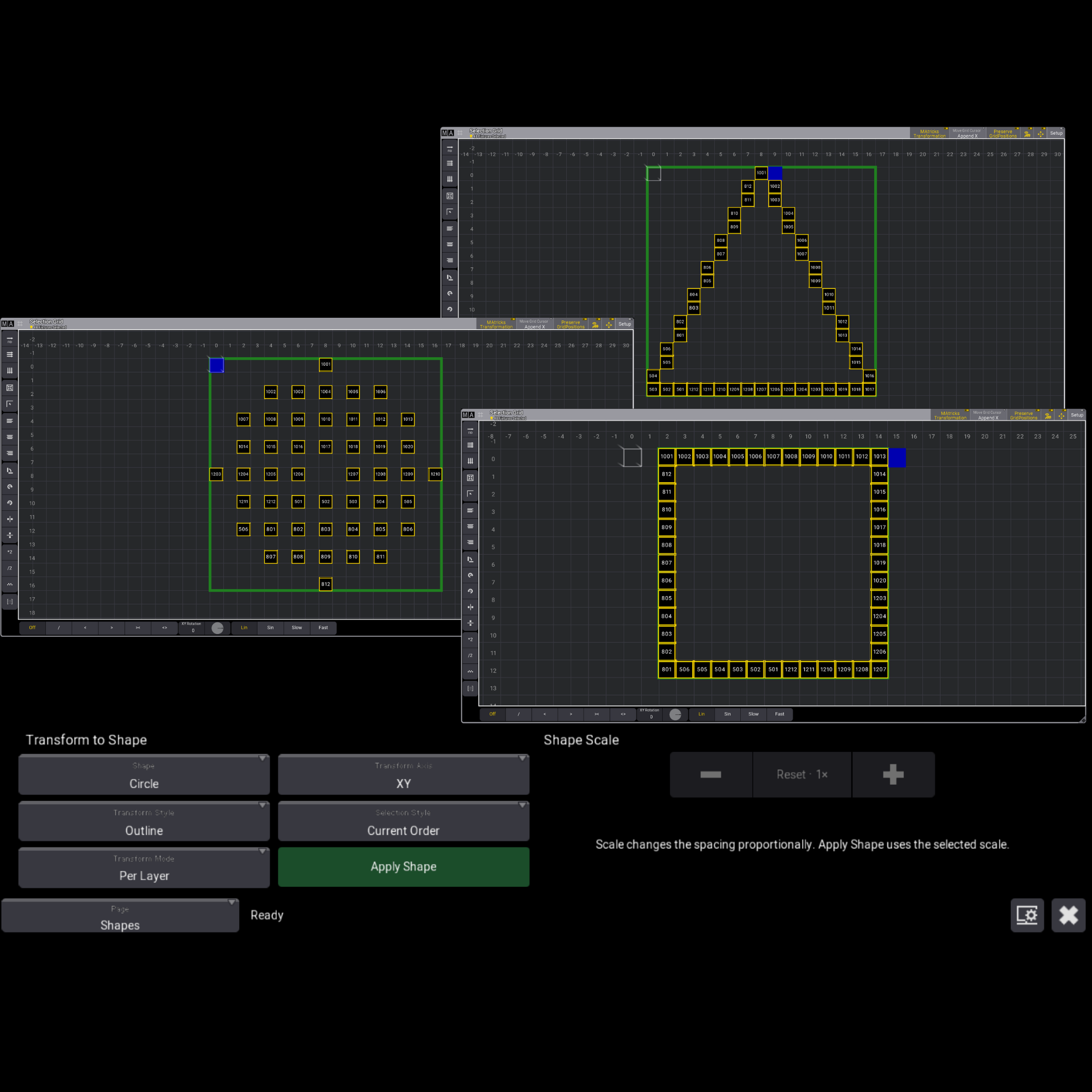Select fixture cell 1001 in square grid window
The width and height of the screenshot is (1092, 1092).
click(x=667, y=456)
